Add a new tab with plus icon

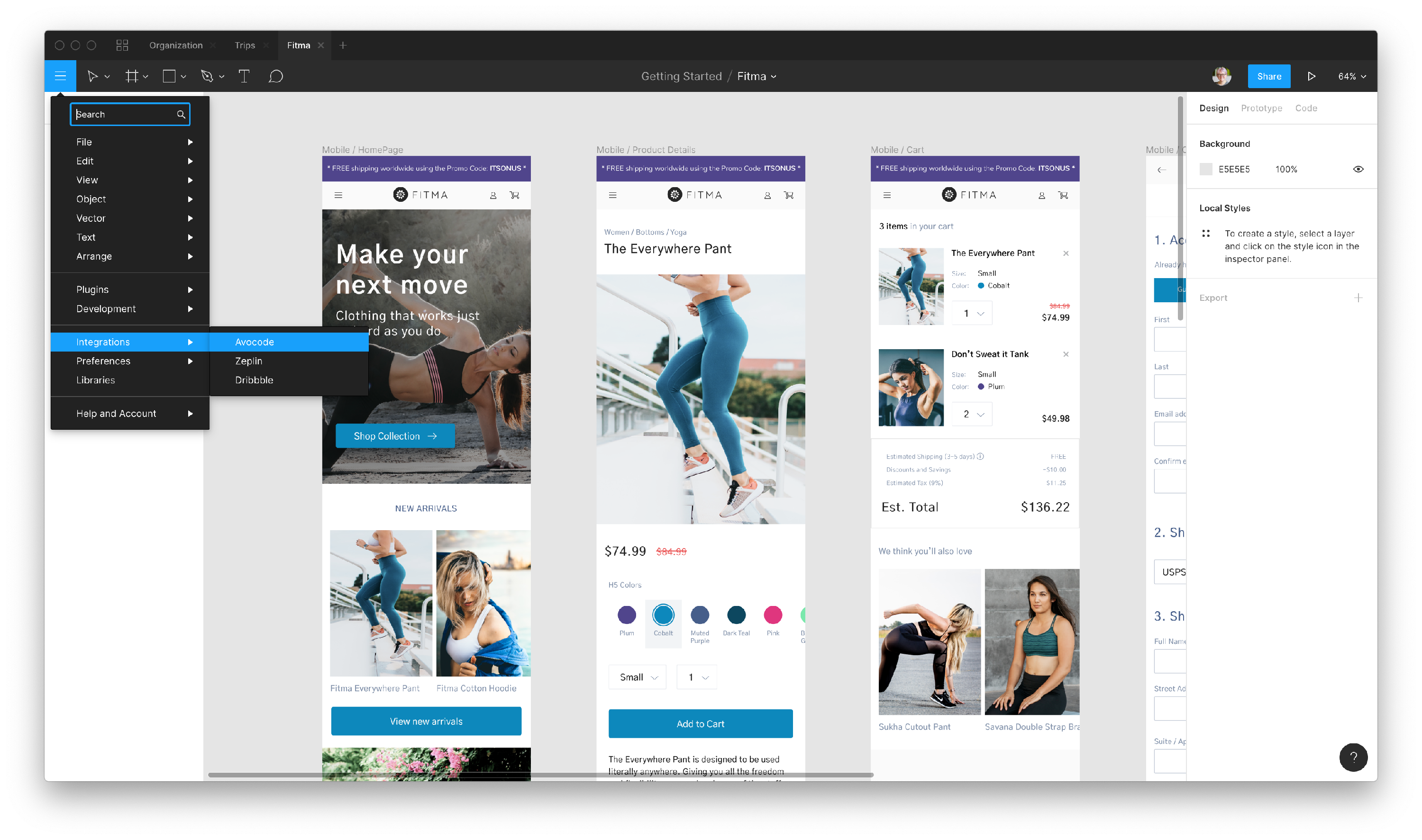(343, 45)
